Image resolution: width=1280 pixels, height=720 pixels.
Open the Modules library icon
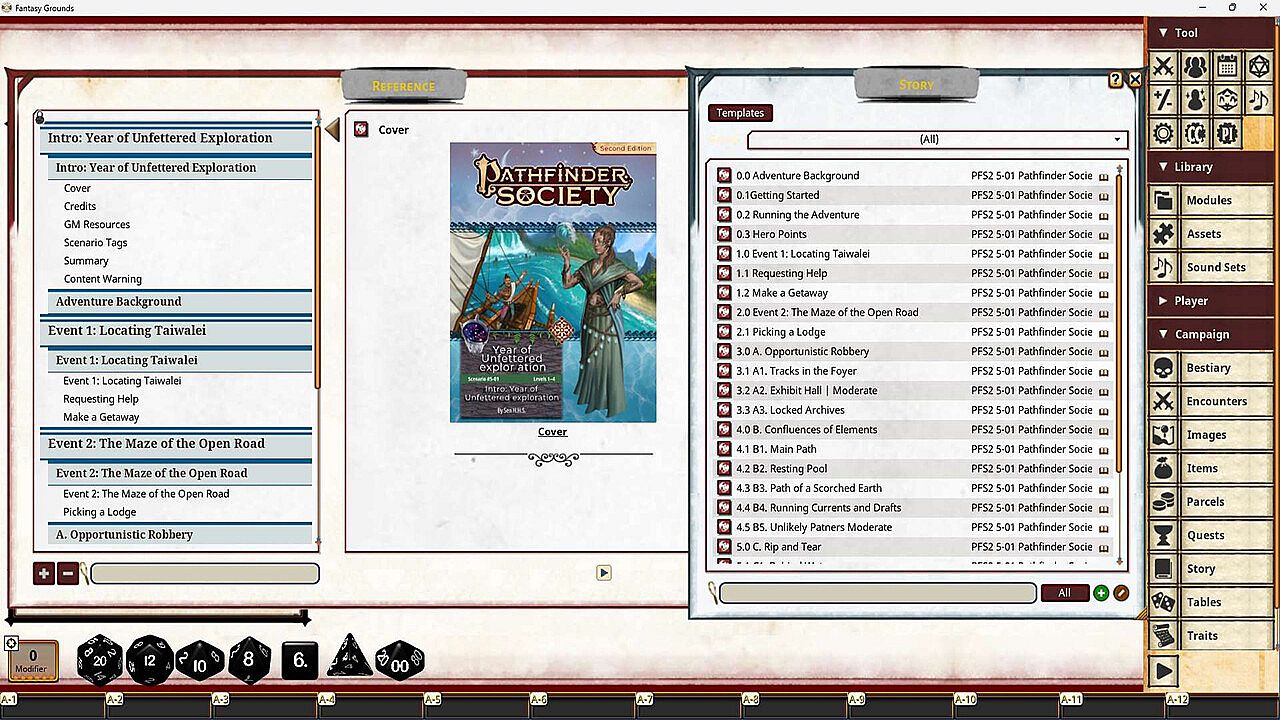[1163, 200]
